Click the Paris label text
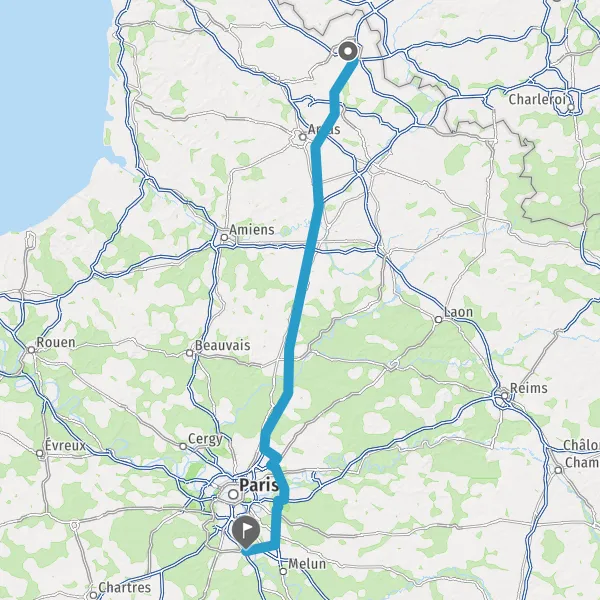This screenshot has height=600, width=600. 259,485
